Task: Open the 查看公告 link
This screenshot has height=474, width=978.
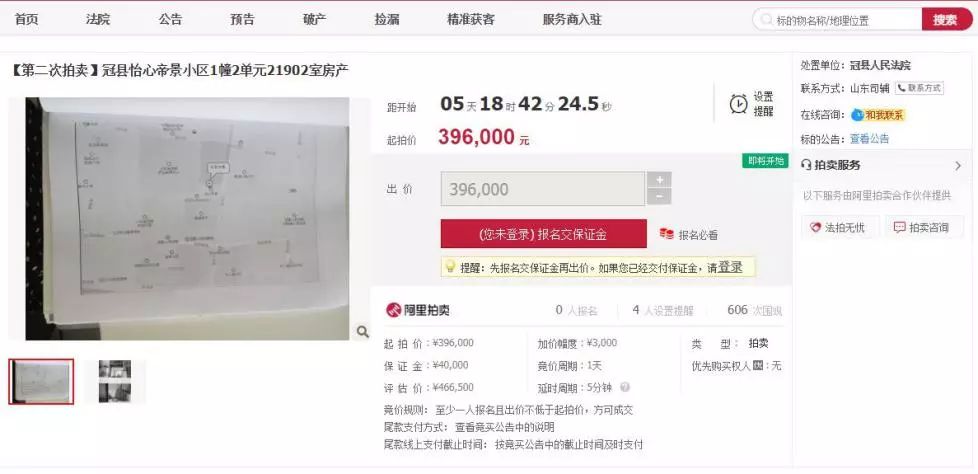Action: point(869,139)
